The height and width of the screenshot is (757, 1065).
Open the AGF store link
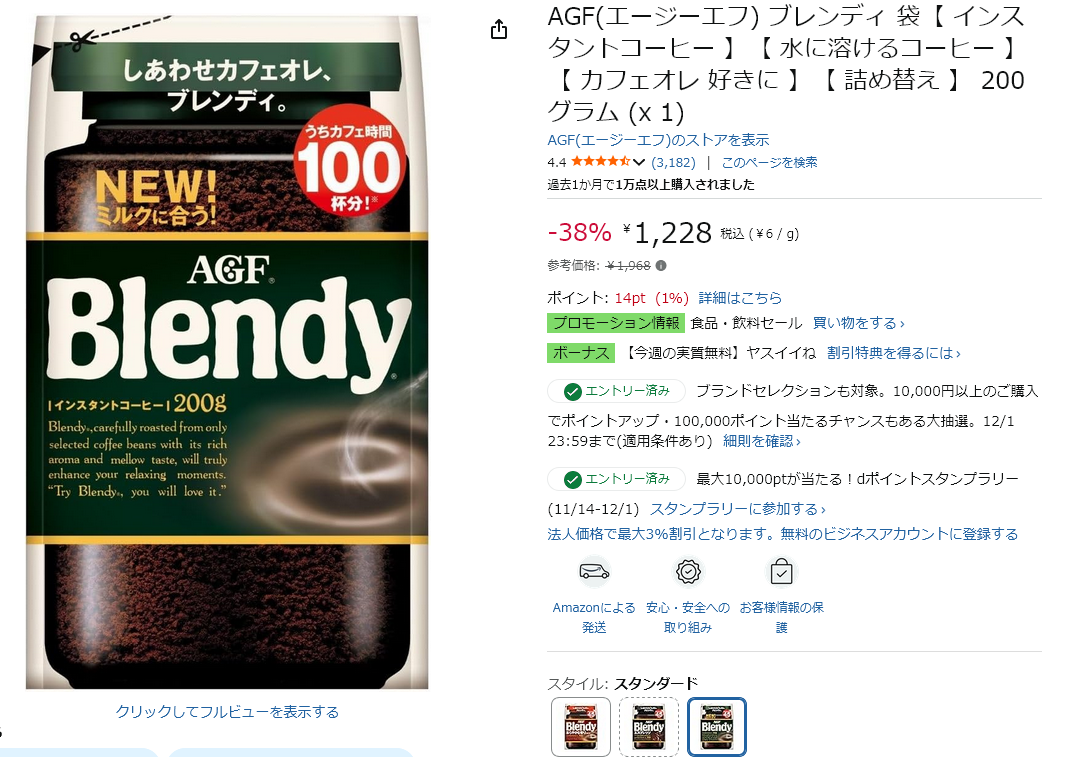click(658, 140)
